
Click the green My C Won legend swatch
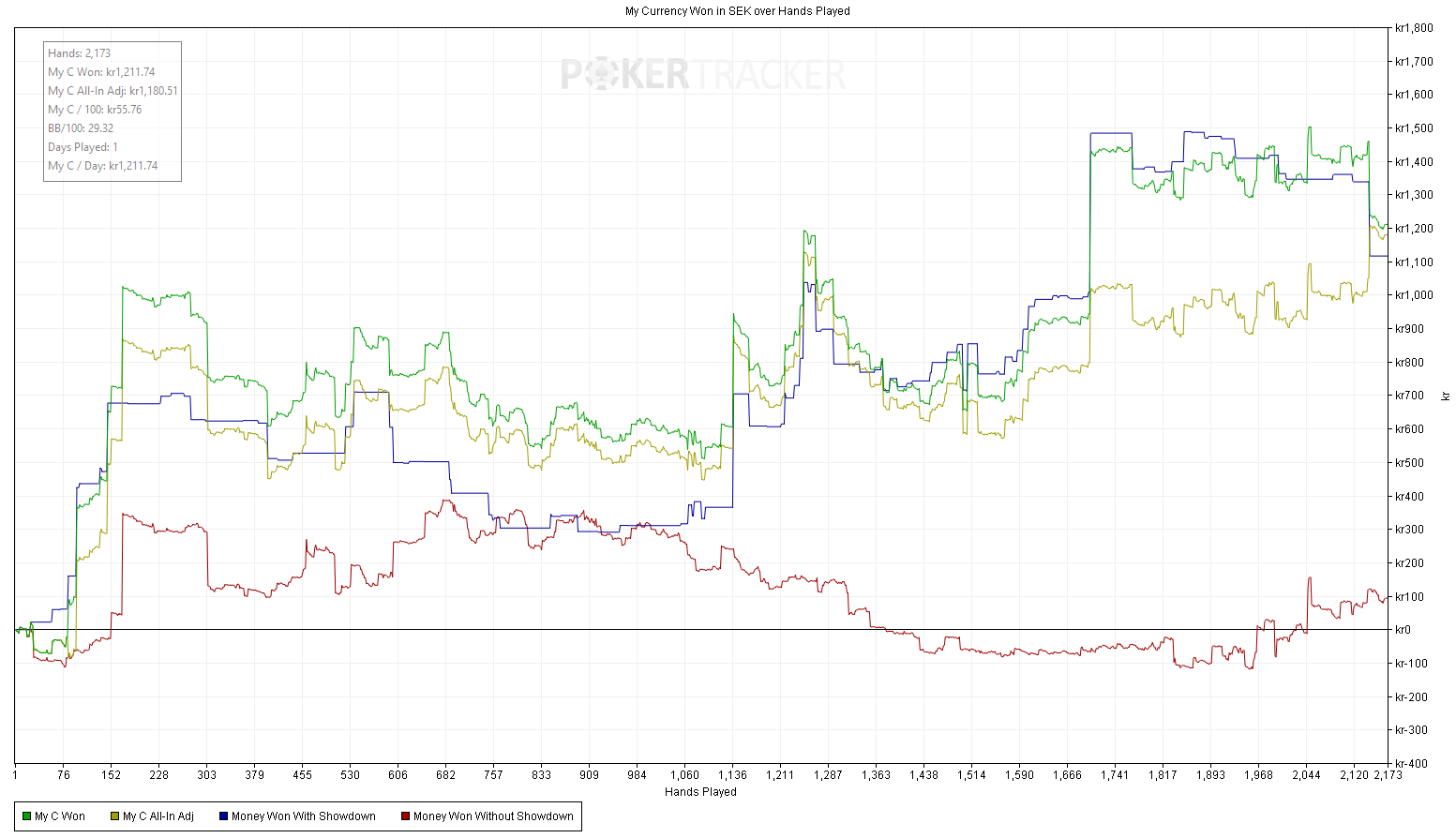point(26,816)
